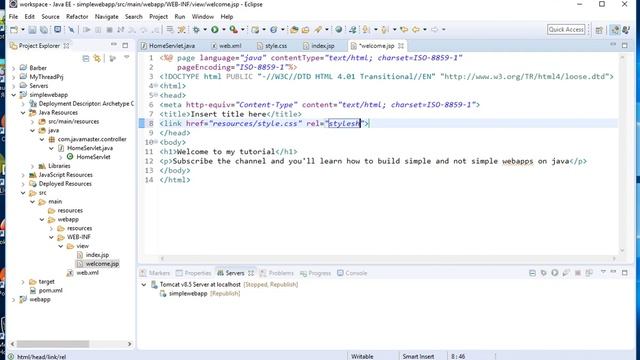Click the Back navigation arrow icon
Screen dimensions: 640x360
[416, 29]
